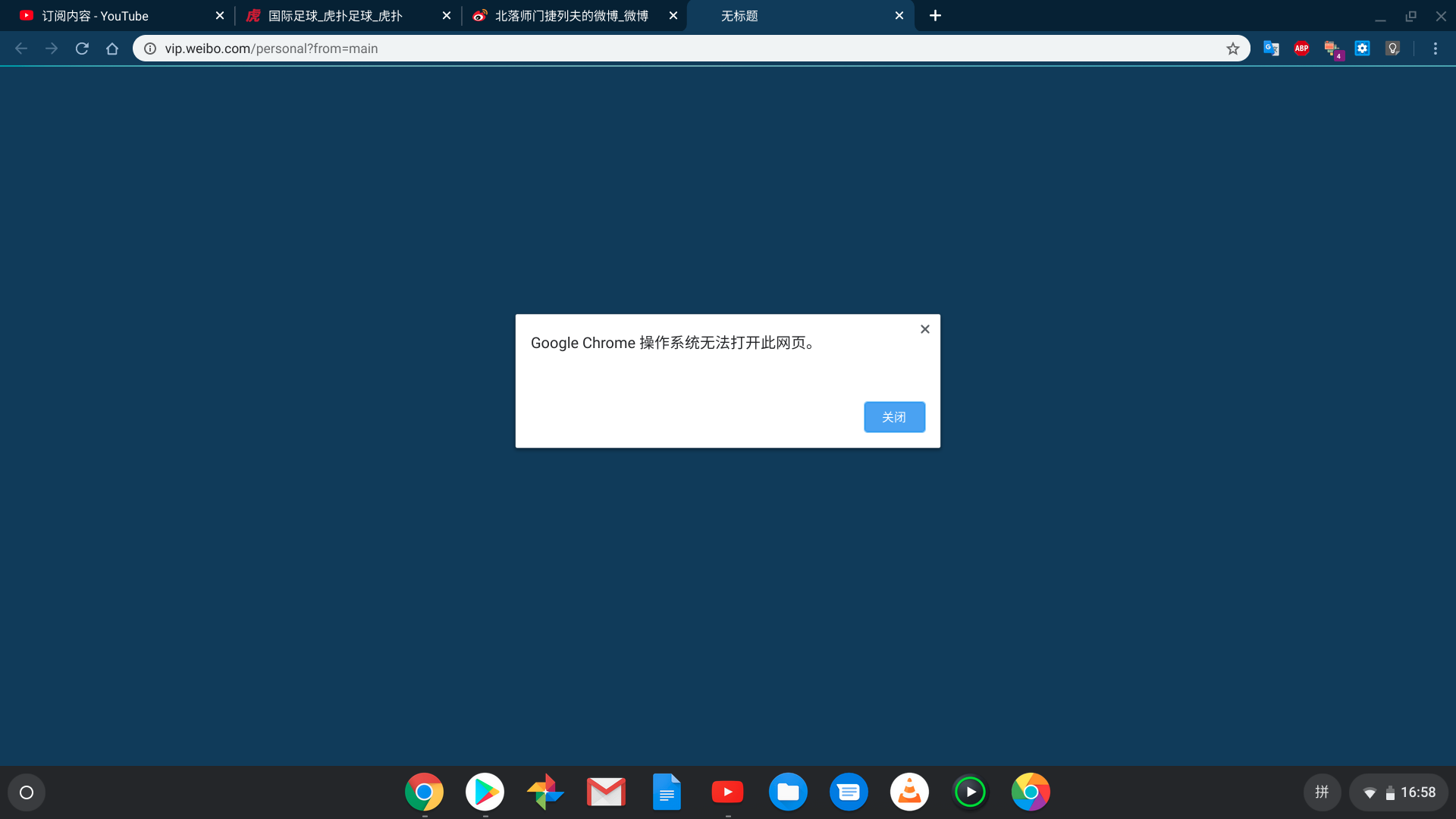Launch VLC media player from the shelf
Image resolution: width=1456 pixels, height=819 pixels.
coord(909,792)
